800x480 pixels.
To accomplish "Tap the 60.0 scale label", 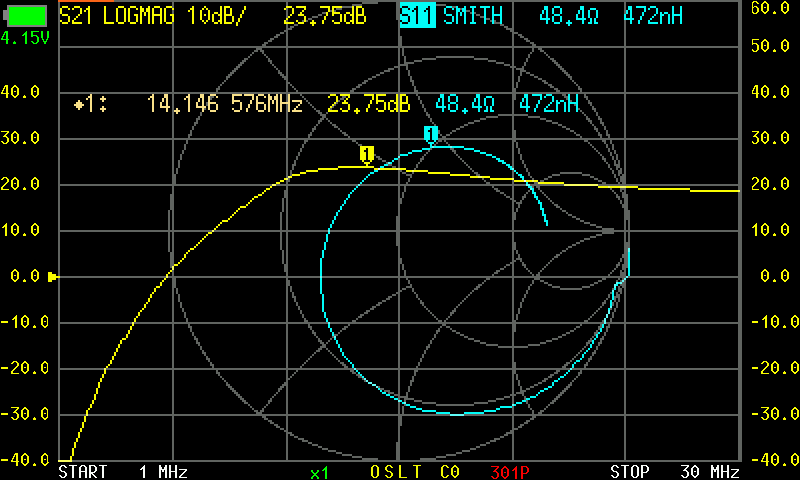I will (770, 8).
